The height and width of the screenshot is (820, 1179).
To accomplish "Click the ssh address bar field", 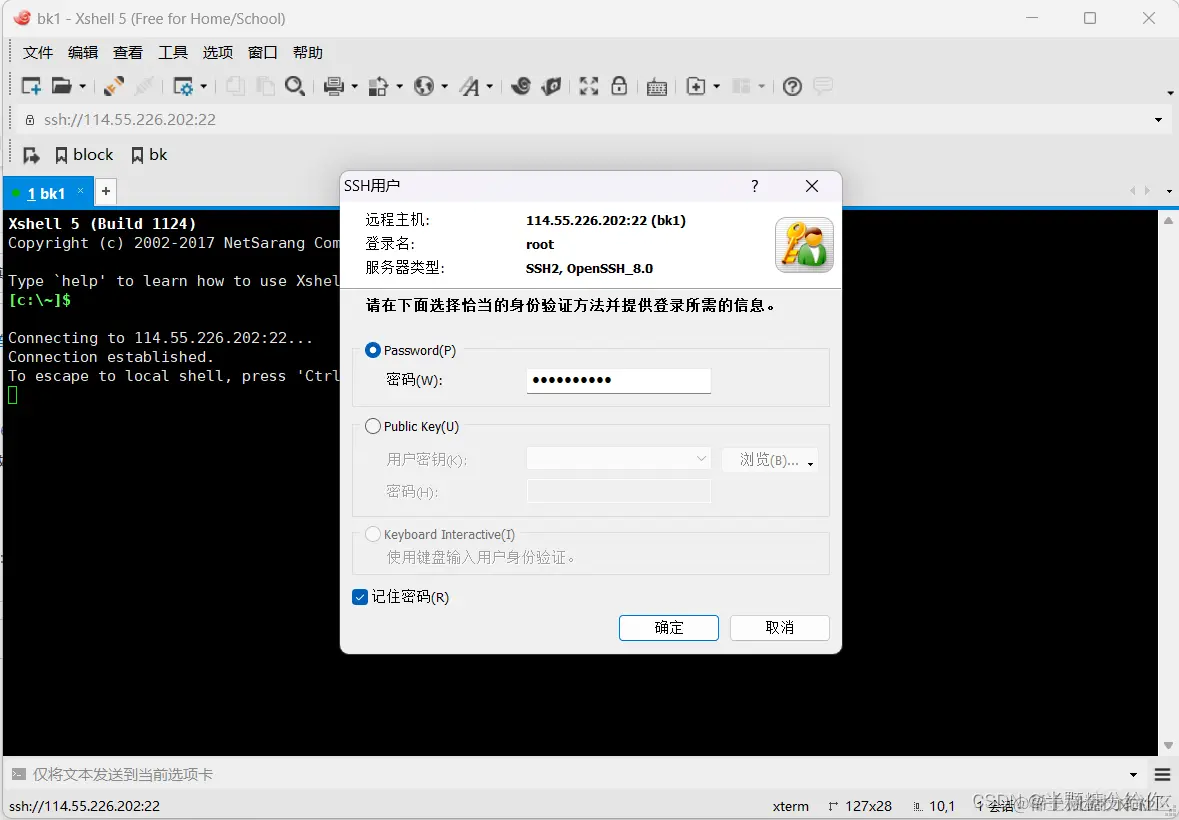I will 586,120.
